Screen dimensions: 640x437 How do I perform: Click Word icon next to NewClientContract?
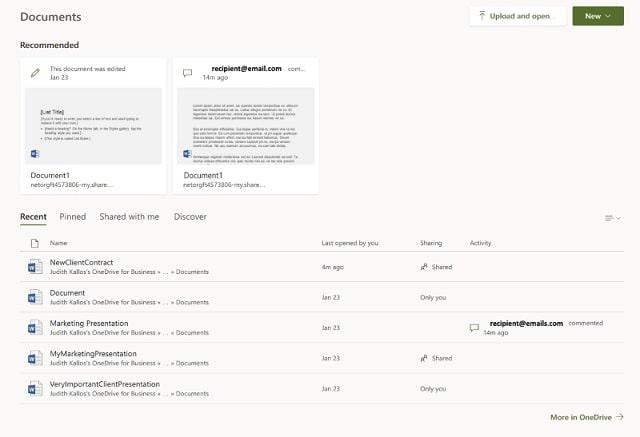(35, 266)
